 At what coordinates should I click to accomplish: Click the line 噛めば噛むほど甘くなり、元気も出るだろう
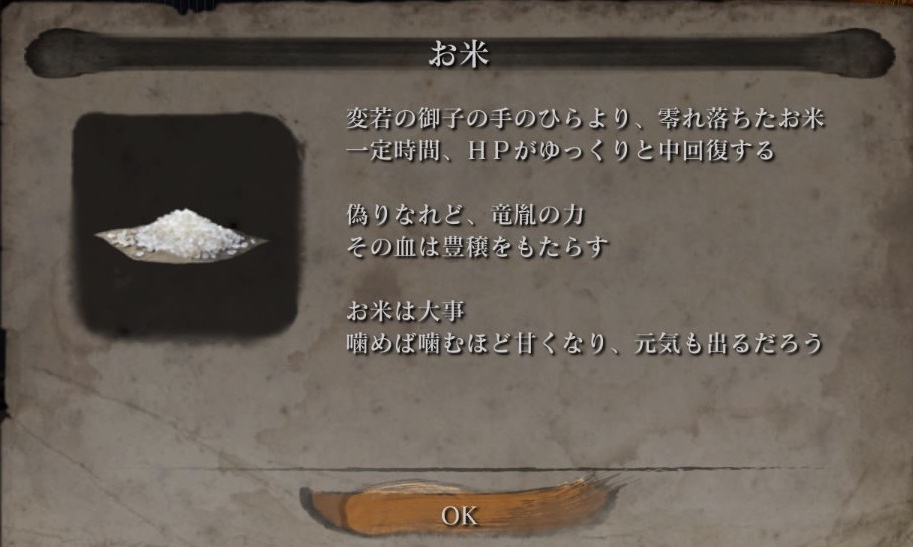click(x=585, y=343)
